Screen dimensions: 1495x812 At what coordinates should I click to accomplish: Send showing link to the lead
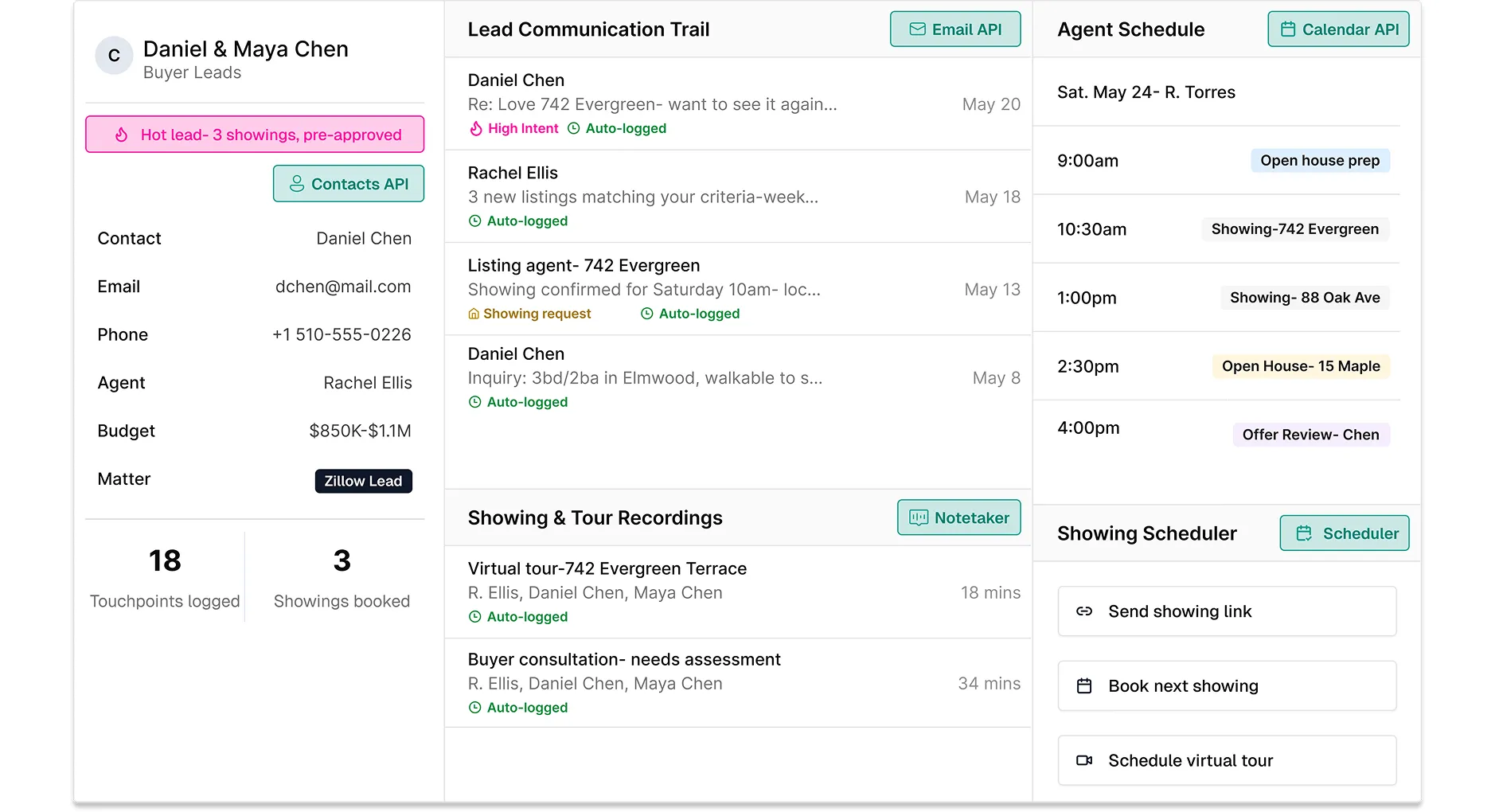tap(1227, 611)
